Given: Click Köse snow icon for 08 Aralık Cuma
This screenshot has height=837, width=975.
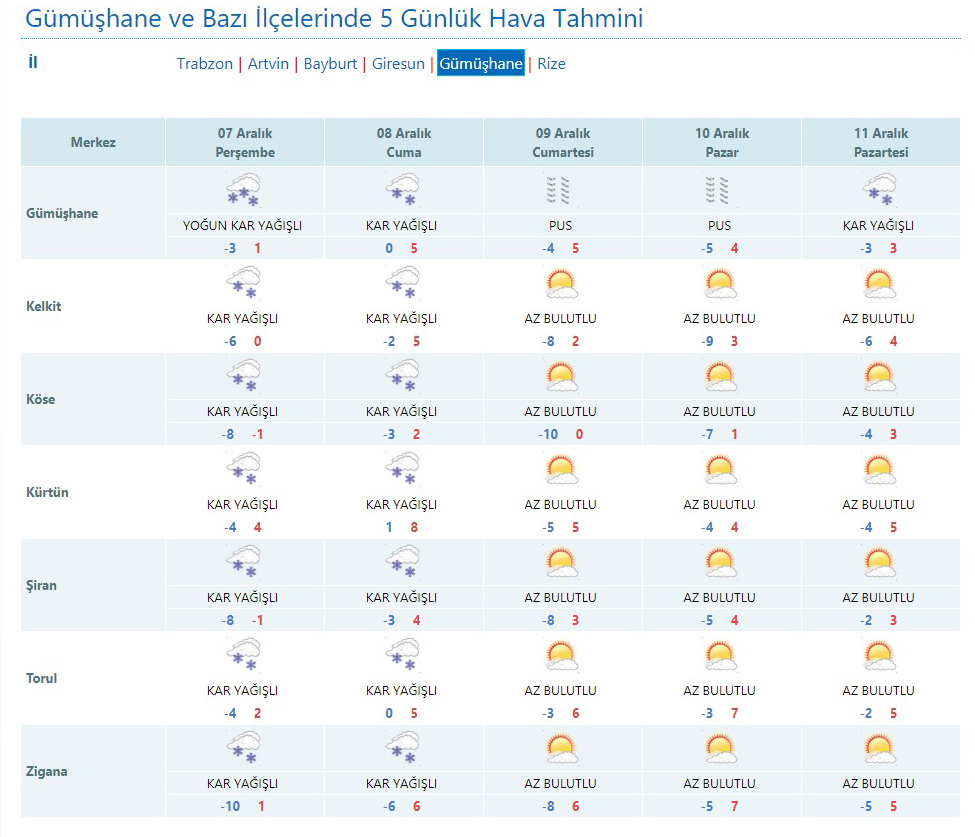Looking at the screenshot, I should (402, 377).
